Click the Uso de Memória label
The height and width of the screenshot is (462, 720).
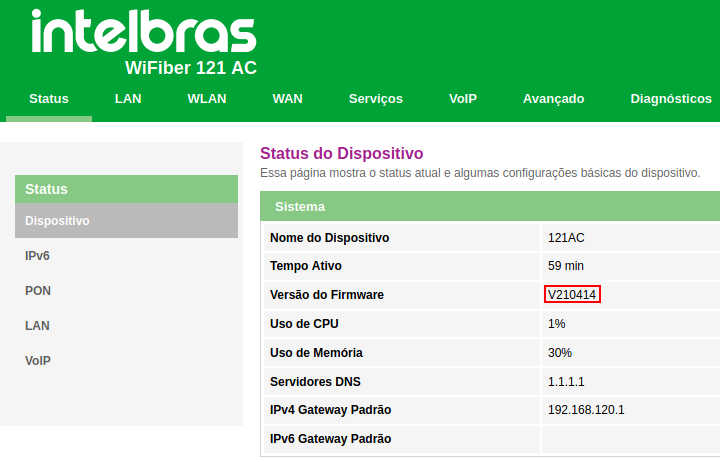click(x=316, y=353)
